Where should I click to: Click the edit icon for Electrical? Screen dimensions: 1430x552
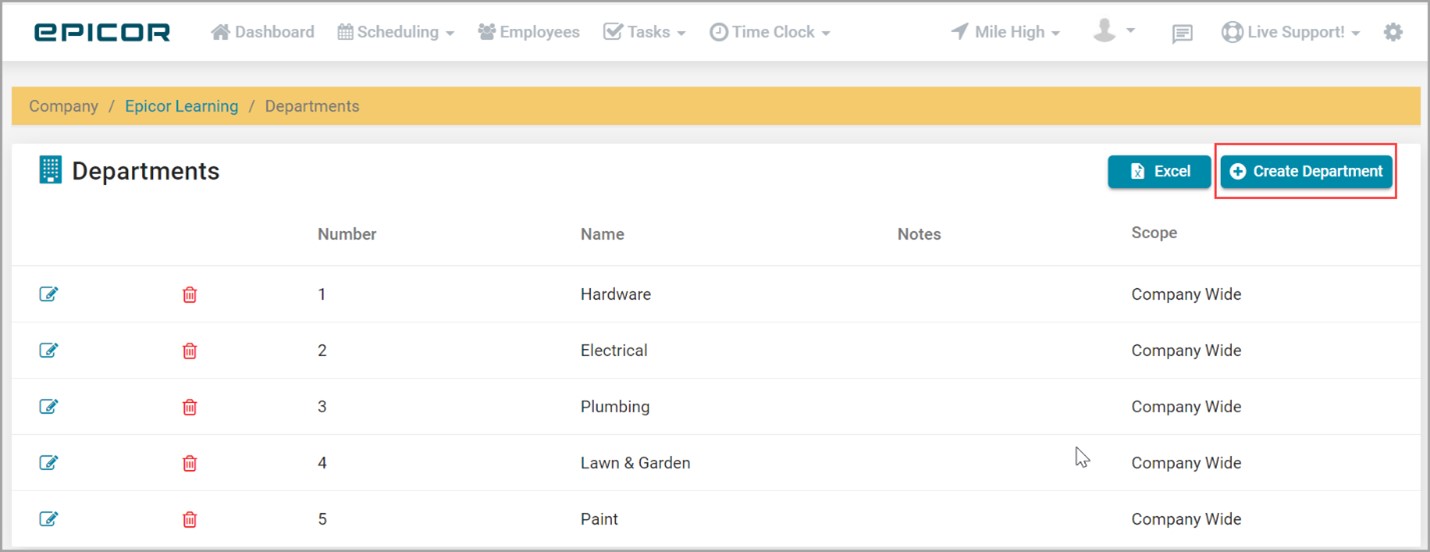click(x=48, y=350)
